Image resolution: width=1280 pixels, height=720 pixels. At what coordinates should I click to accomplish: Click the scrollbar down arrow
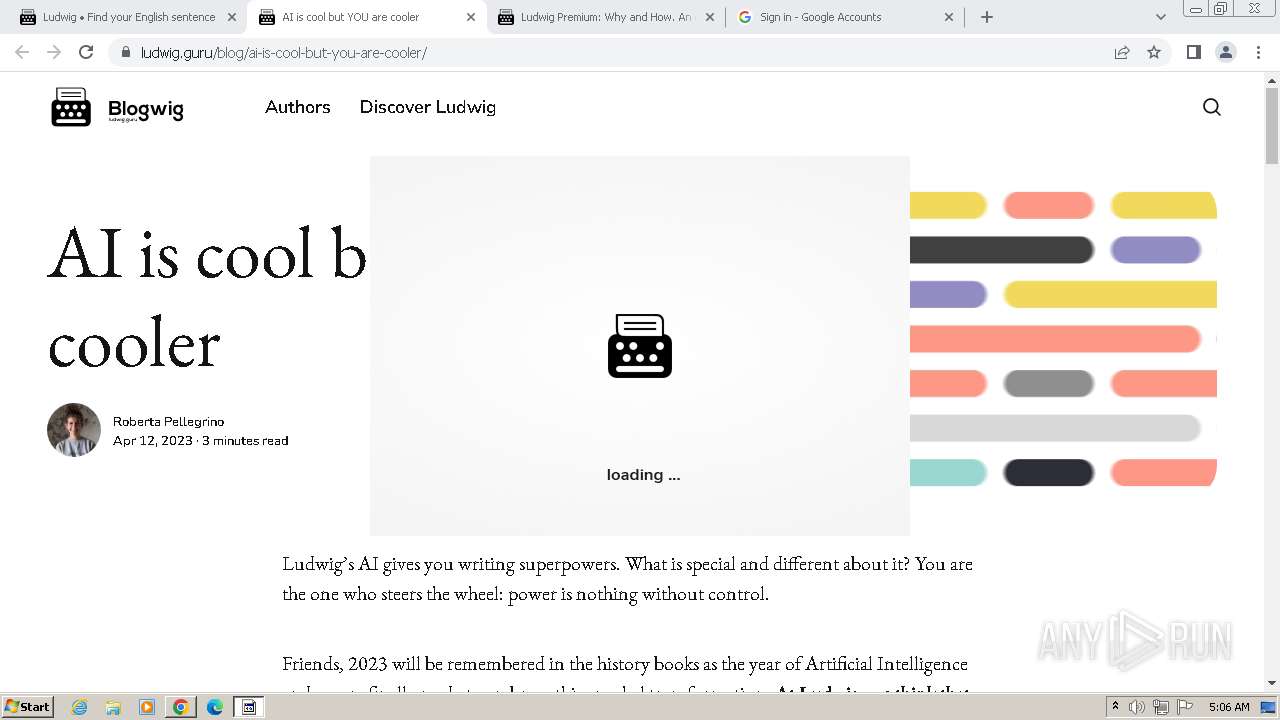pyautogui.click(x=1272, y=683)
